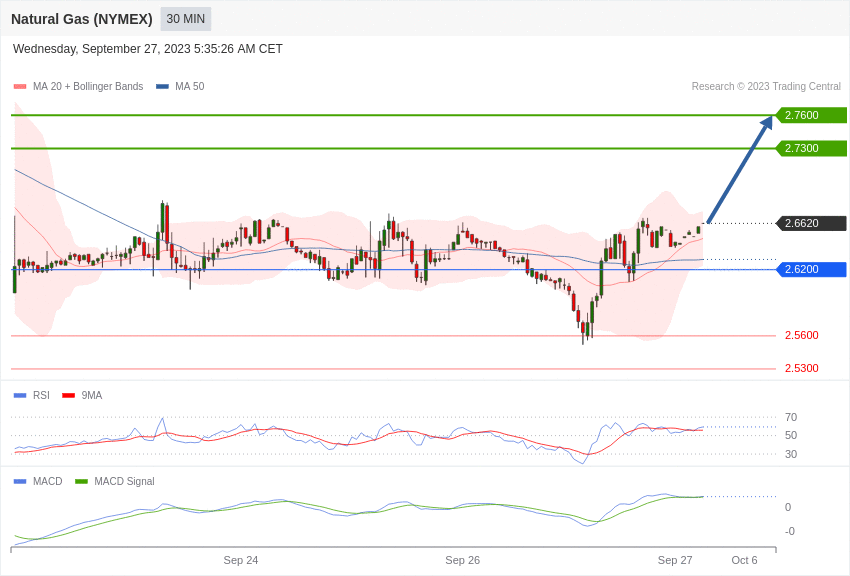Click the blue MA 50 legend marker
Image resolution: width=850 pixels, height=576 pixels.
[162, 87]
